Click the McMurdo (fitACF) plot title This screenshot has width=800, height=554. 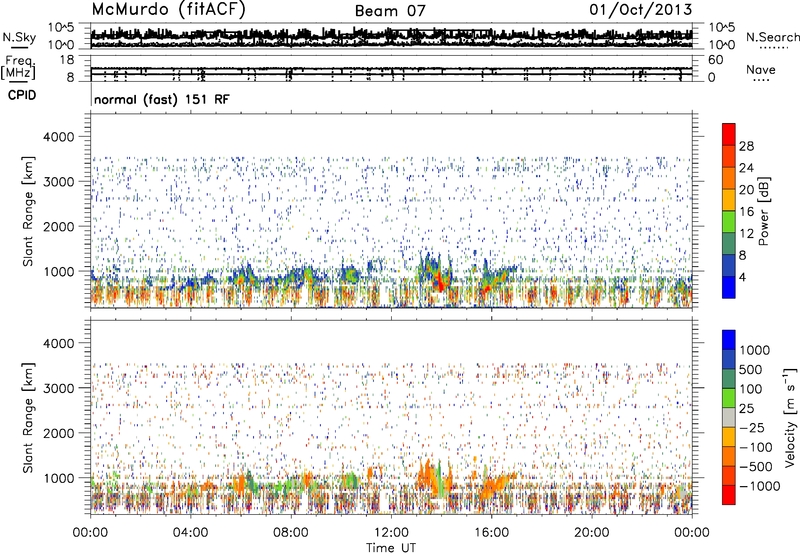coord(168,10)
